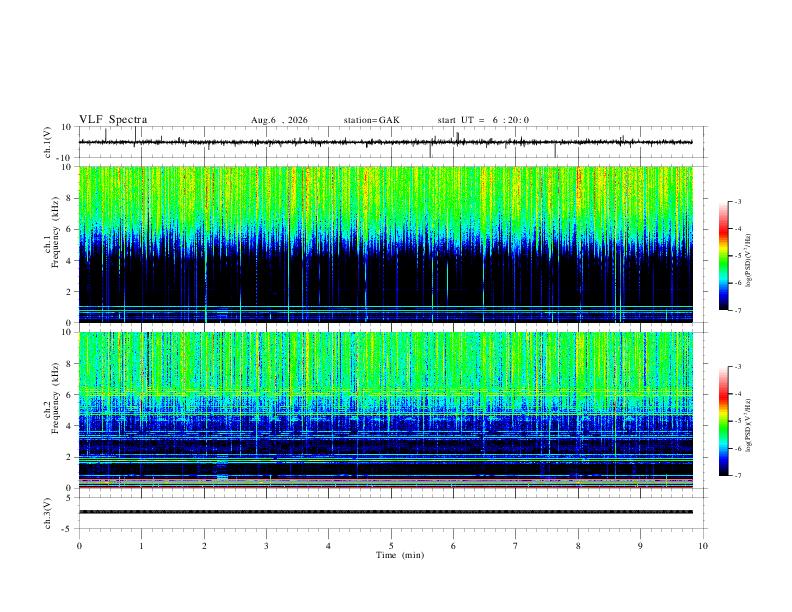Click the 8 minute tick on time axis

pos(578,546)
